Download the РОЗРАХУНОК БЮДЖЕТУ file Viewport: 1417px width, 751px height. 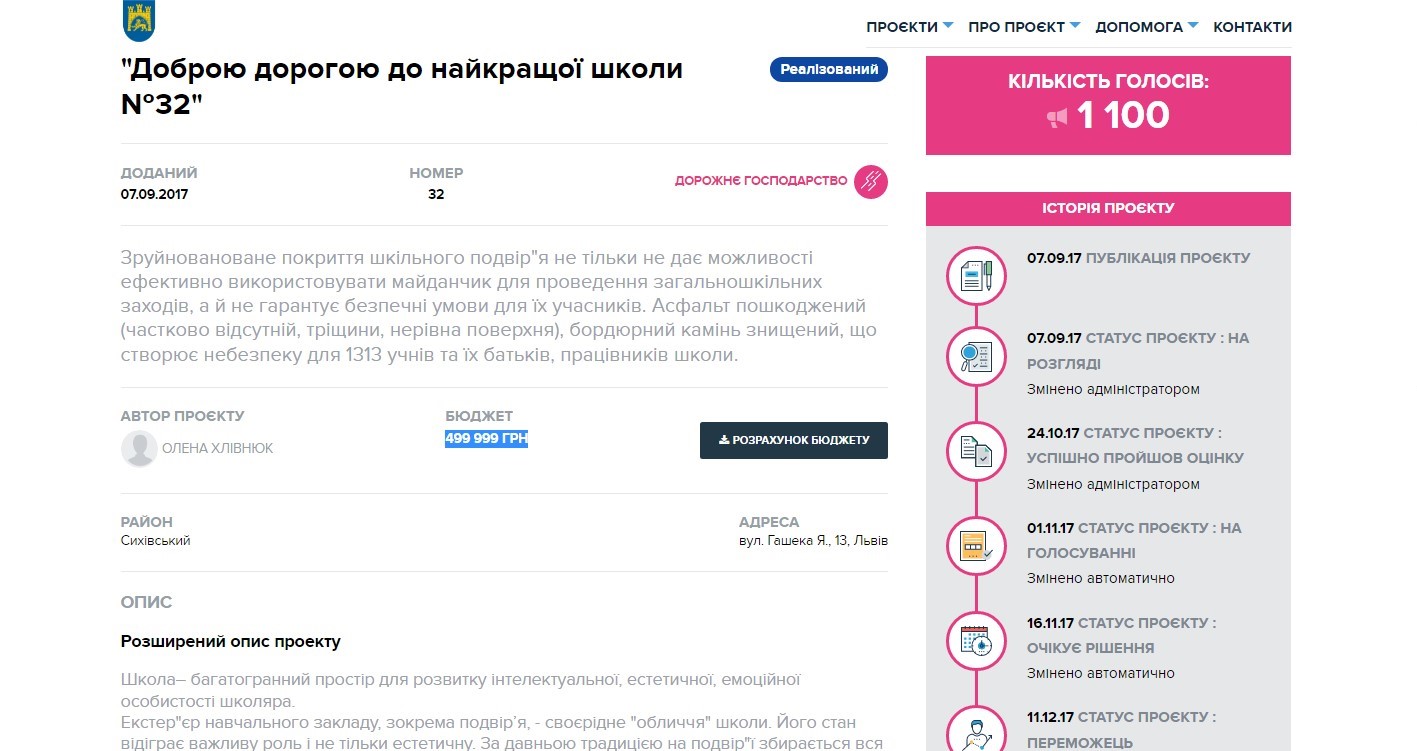click(x=793, y=440)
